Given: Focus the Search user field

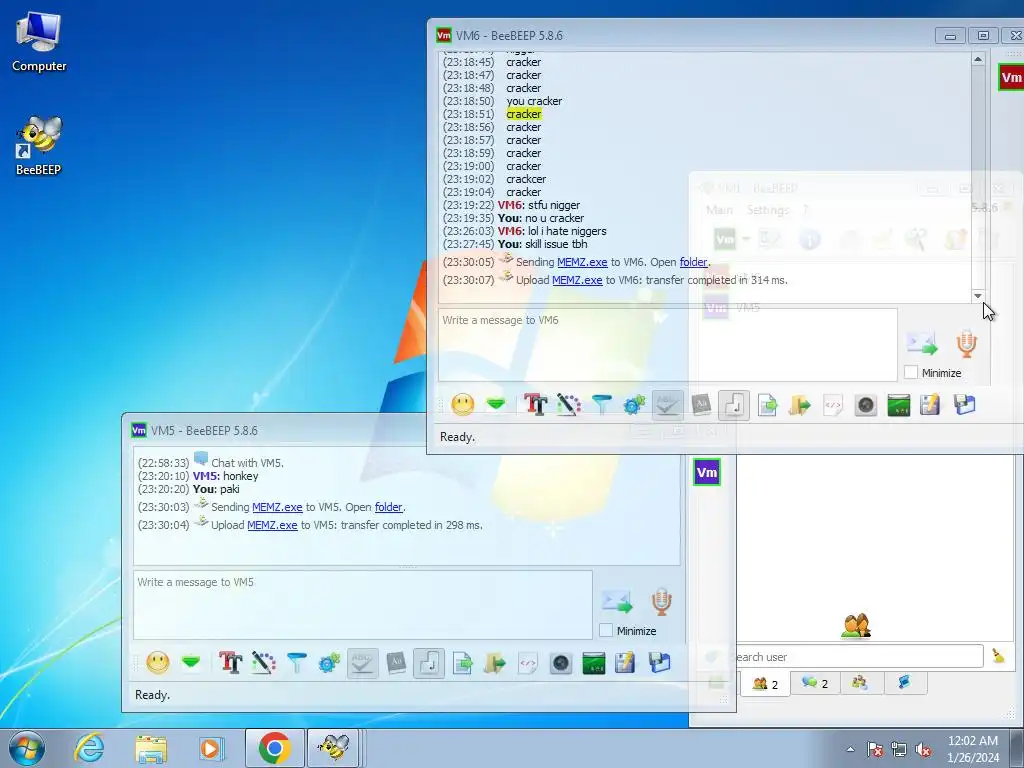Looking at the screenshot, I should pyautogui.click(x=859, y=656).
